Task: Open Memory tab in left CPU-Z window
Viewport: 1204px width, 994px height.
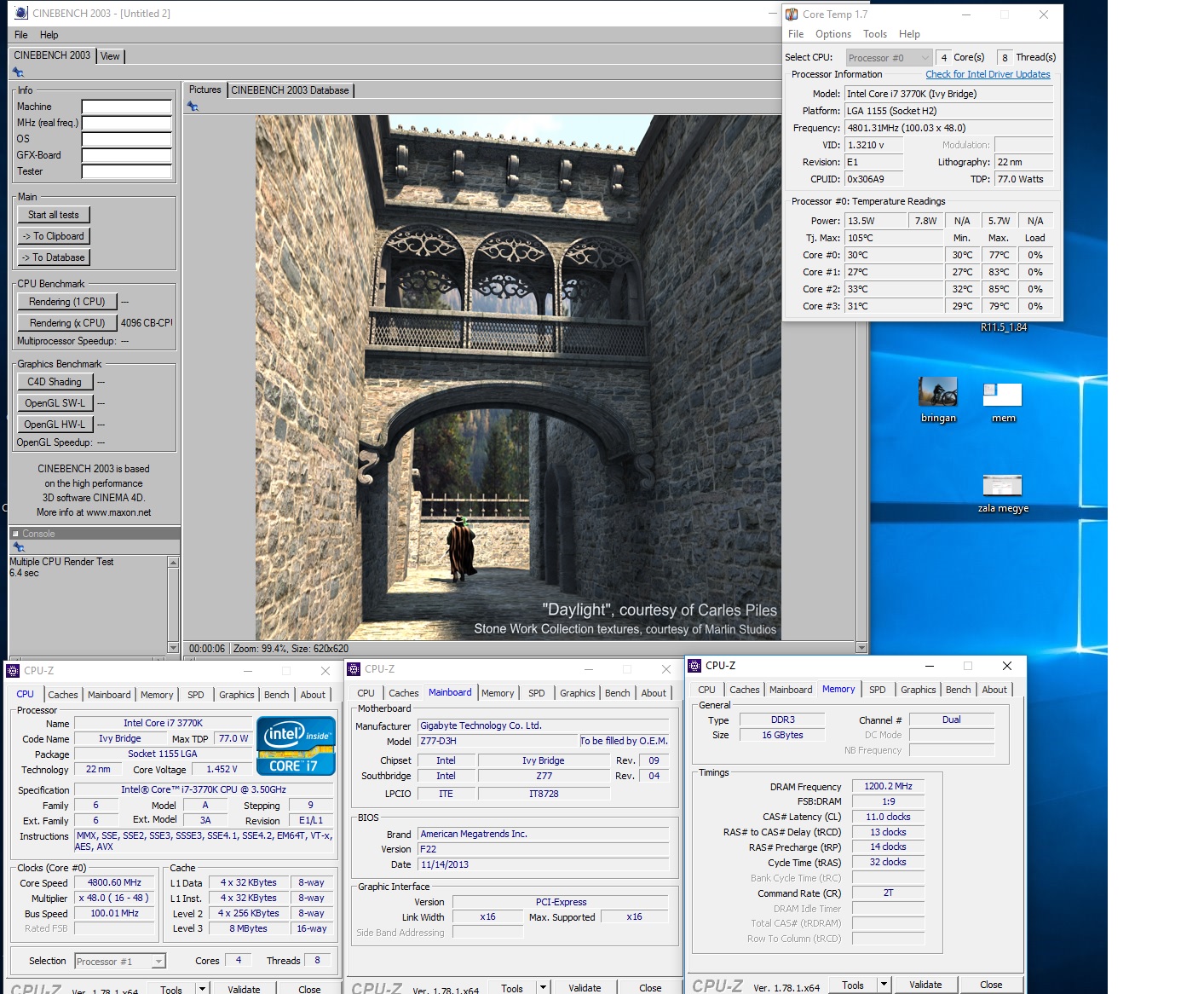Action: [x=157, y=695]
